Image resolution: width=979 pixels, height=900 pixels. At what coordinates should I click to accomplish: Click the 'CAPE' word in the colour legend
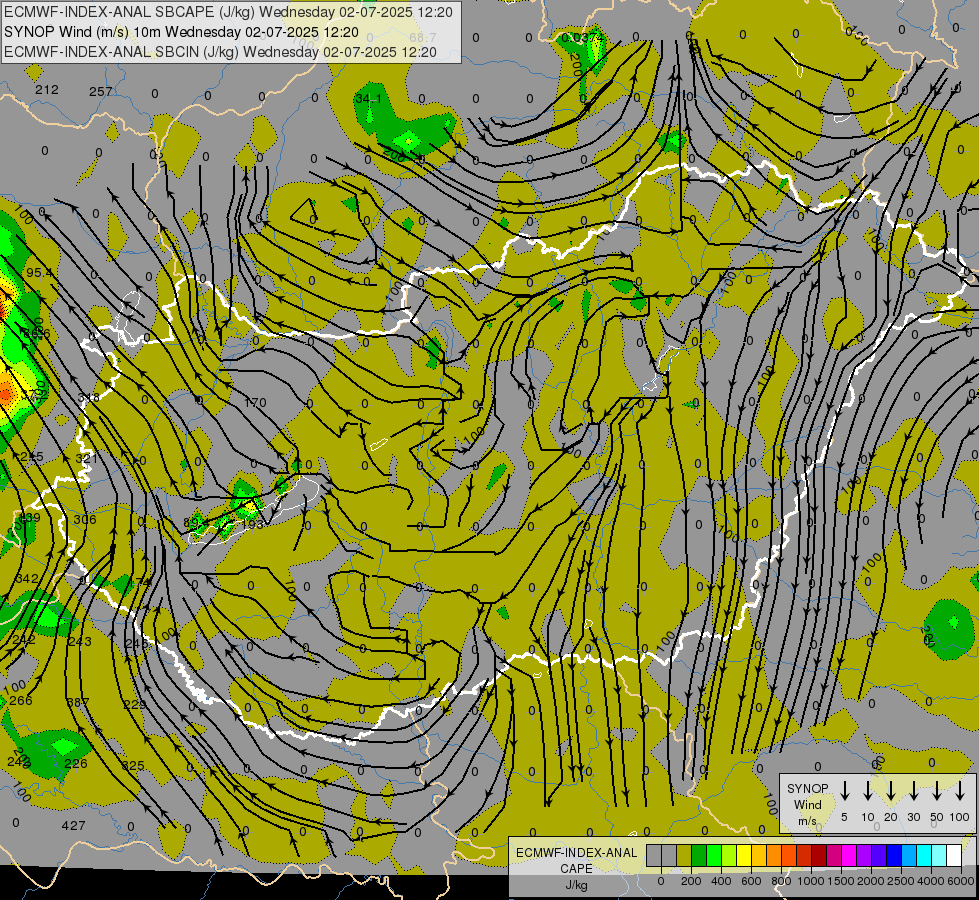coord(576,869)
